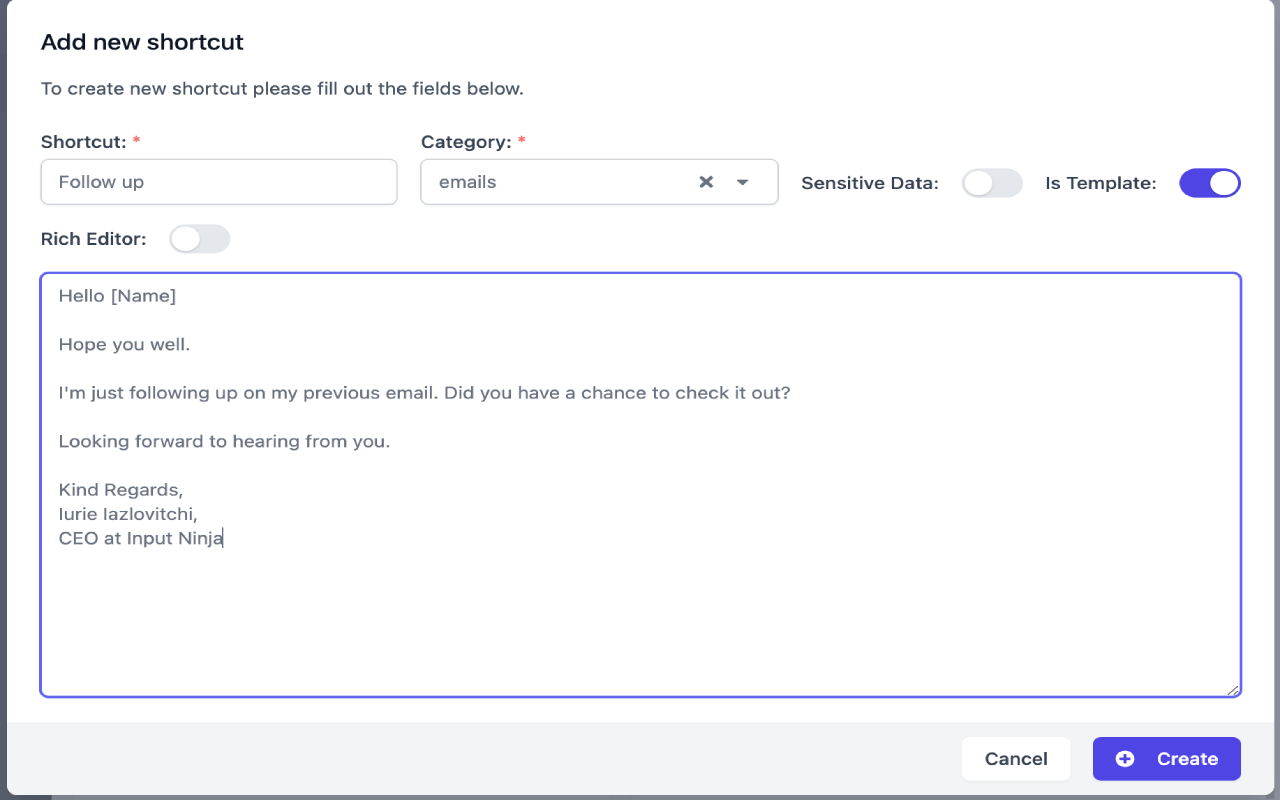Place cursor on the Kind Regards line
The image size is (1280, 800).
coord(121,490)
